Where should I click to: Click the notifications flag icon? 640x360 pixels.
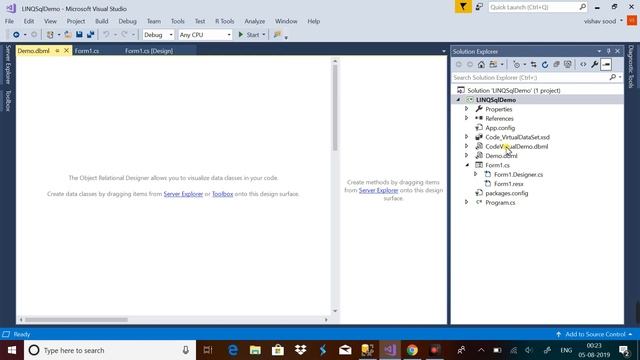pos(463,7)
